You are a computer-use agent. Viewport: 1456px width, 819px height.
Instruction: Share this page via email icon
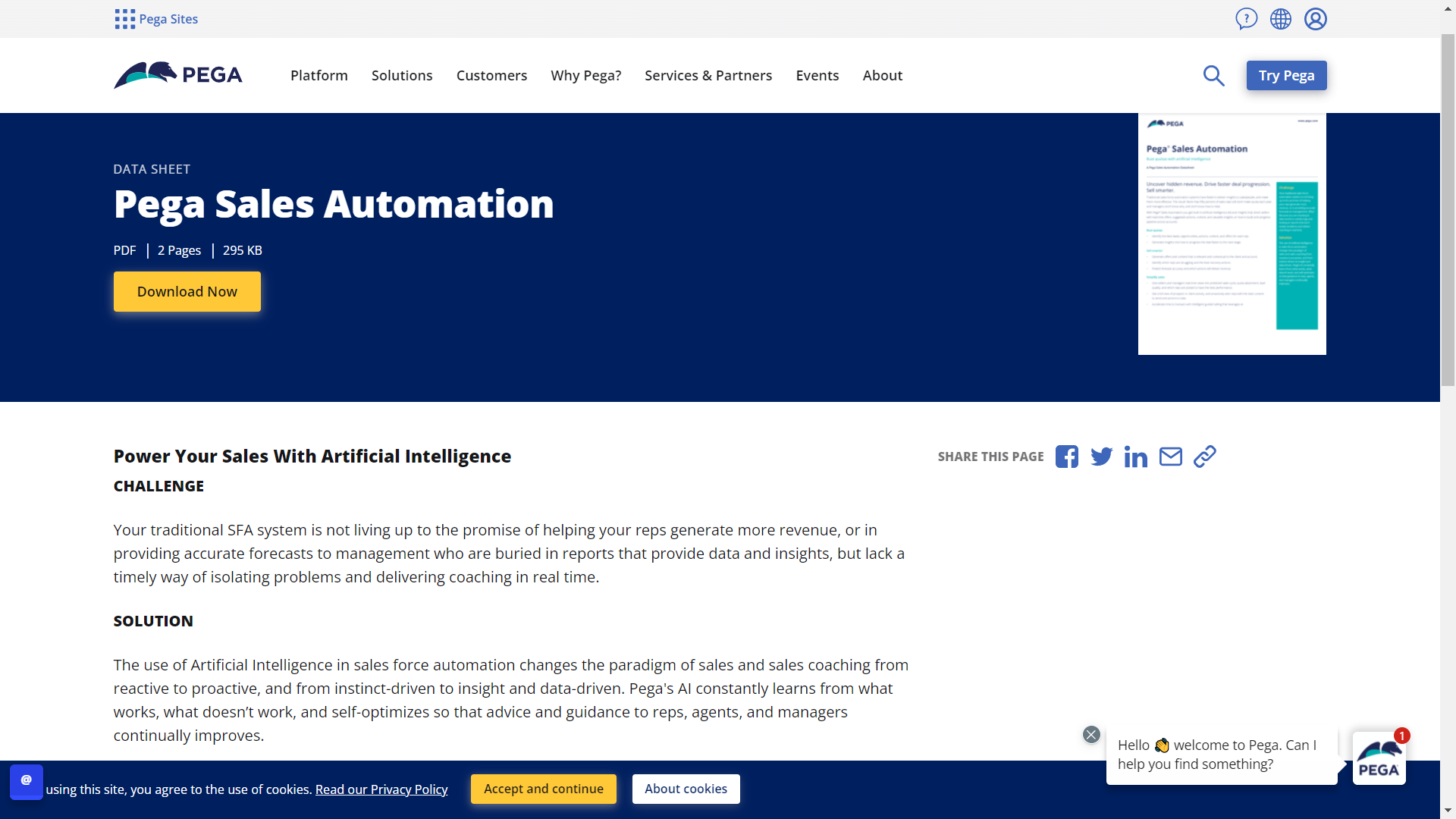pyautogui.click(x=1171, y=457)
